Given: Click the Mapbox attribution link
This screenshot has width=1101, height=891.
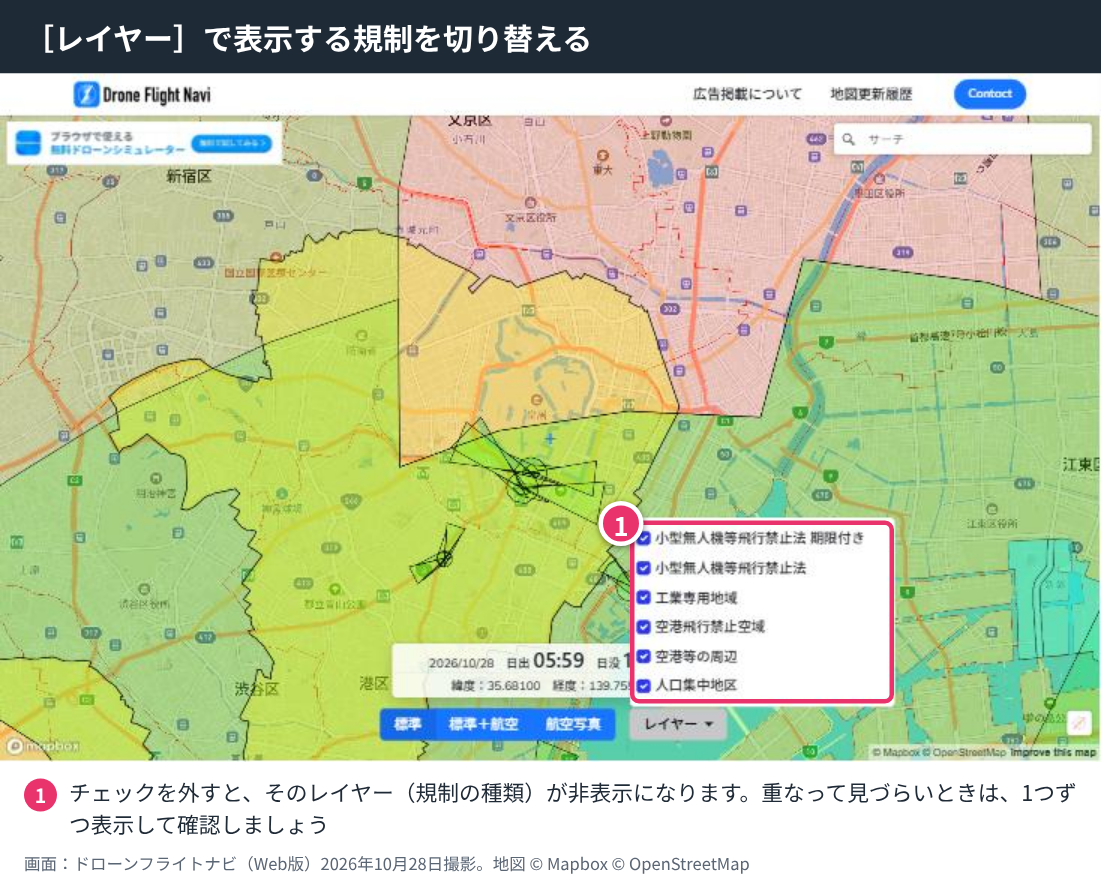Looking at the screenshot, I should pyautogui.click(x=895, y=752).
